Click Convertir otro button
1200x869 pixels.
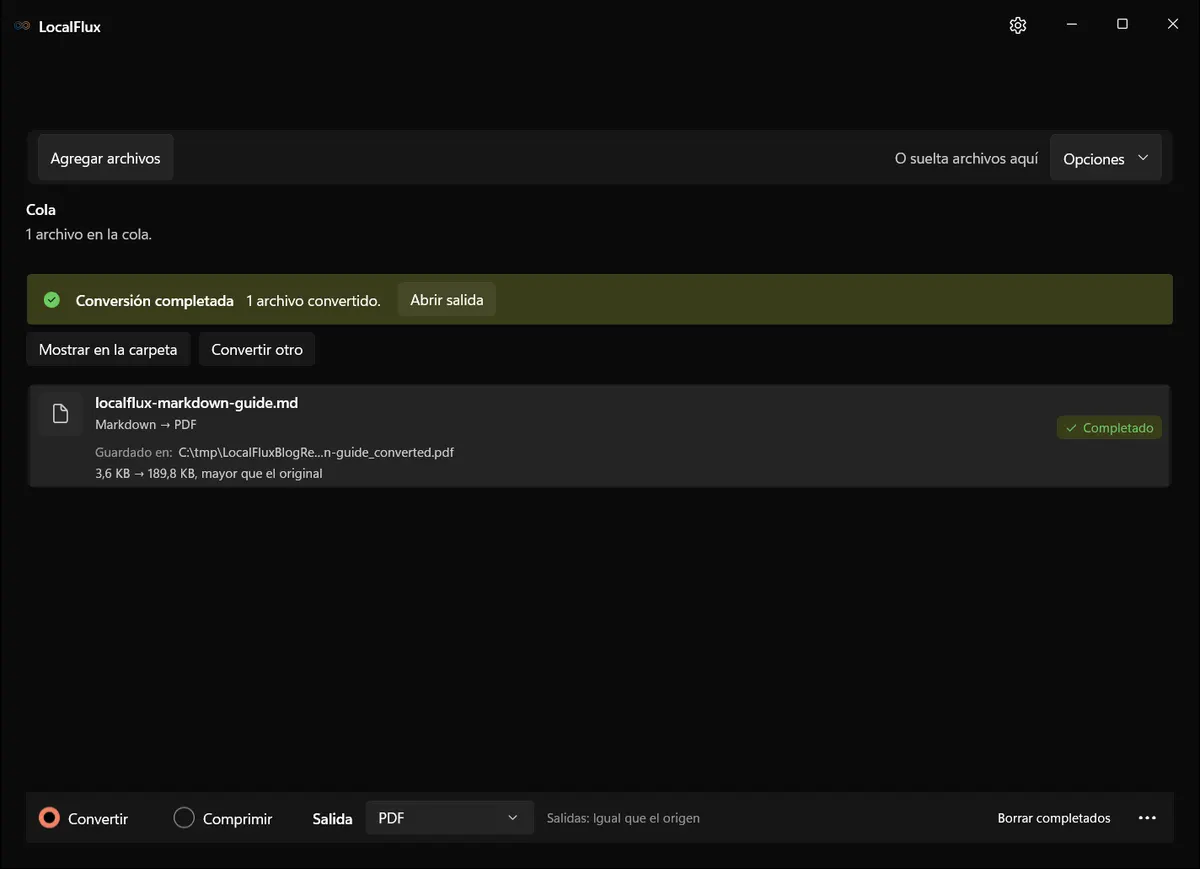click(258, 350)
